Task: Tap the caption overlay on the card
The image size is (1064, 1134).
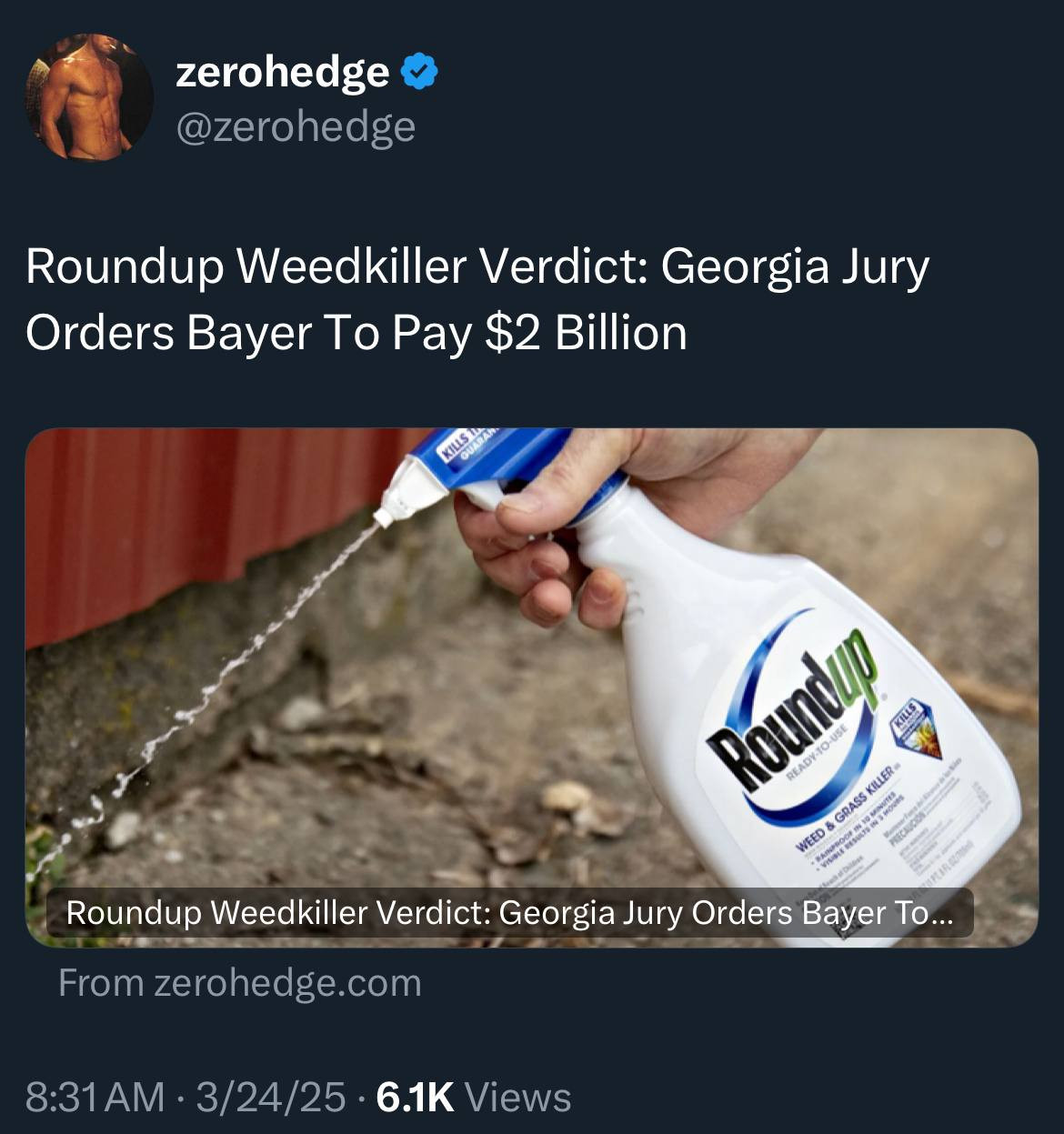Action: click(x=510, y=912)
